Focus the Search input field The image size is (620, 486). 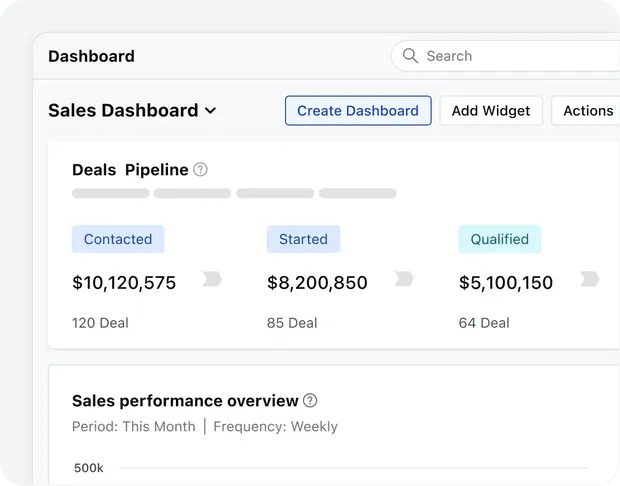pos(506,56)
